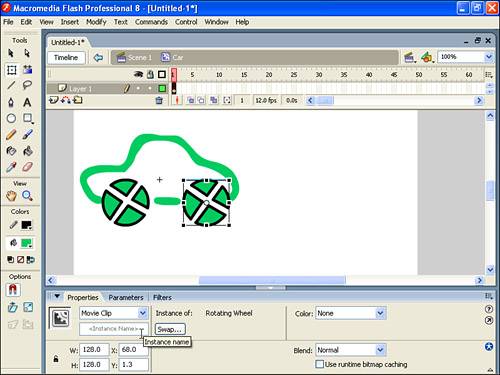
Task: Select the Text tool
Action: pyautogui.click(x=27, y=102)
